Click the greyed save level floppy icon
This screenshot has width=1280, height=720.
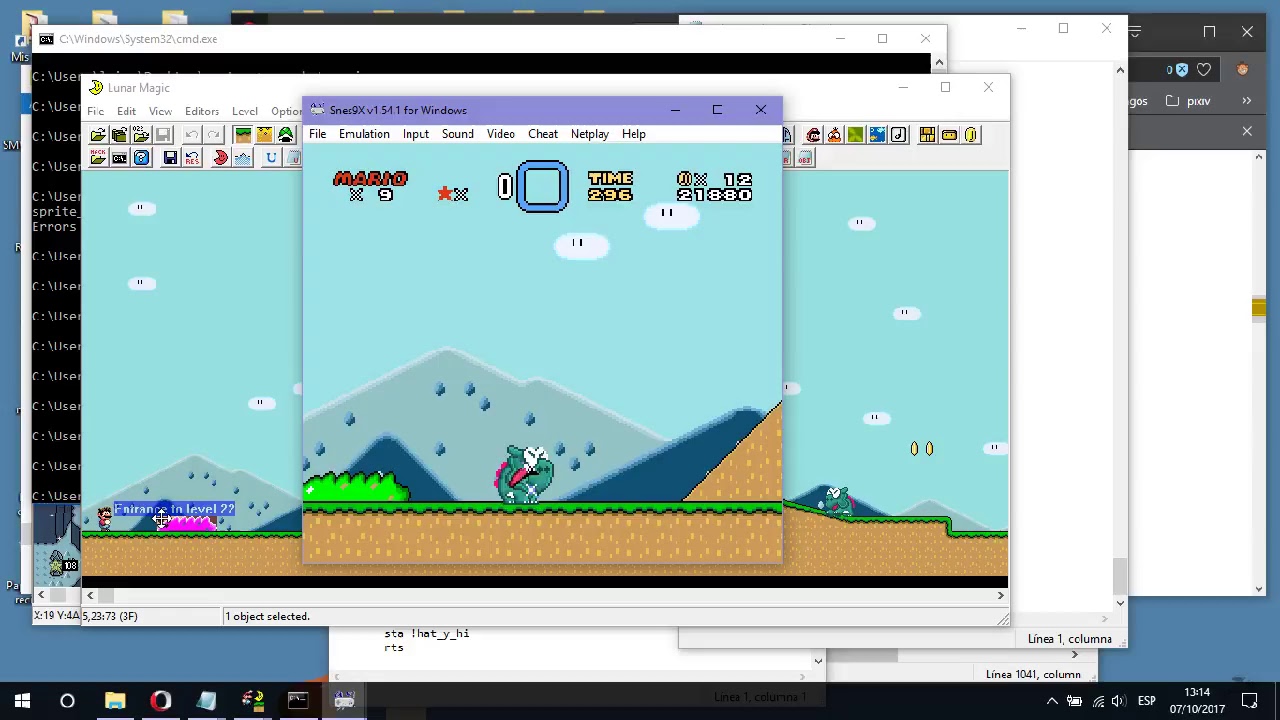[163, 135]
